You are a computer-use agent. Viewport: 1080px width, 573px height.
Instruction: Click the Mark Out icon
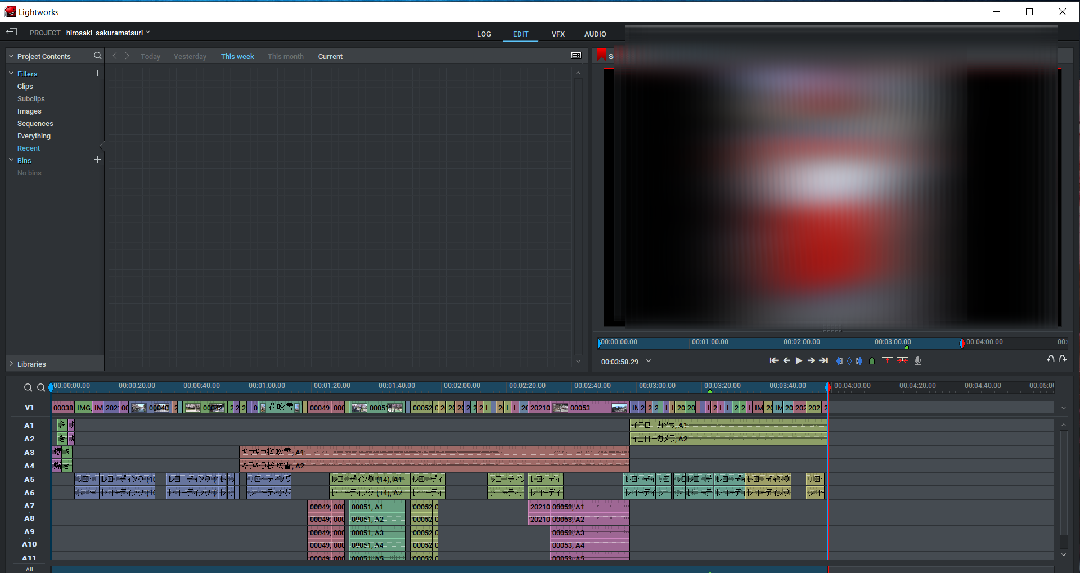[860, 360]
